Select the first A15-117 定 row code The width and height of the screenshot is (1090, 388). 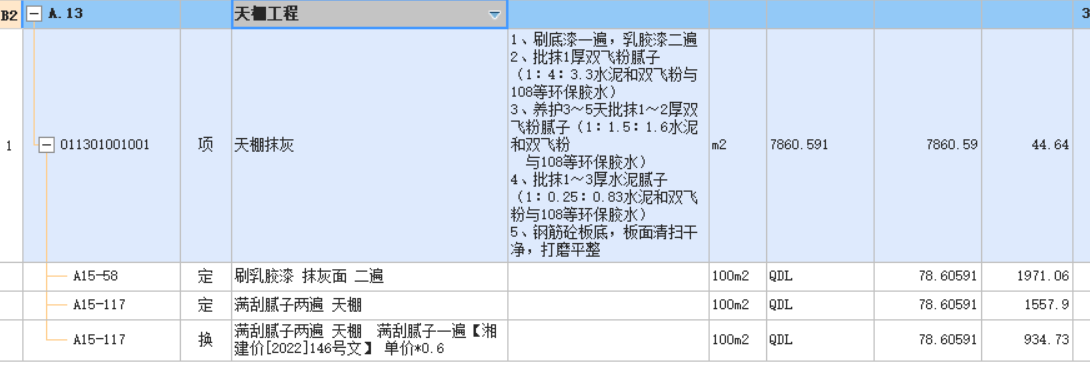point(99,305)
